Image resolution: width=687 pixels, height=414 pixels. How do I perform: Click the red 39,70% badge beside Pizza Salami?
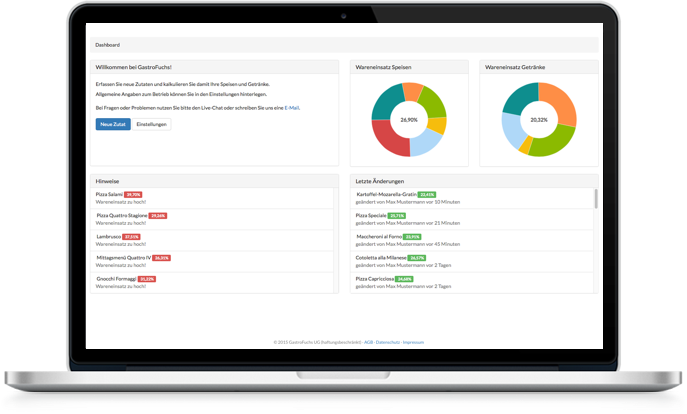click(x=133, y=195)
